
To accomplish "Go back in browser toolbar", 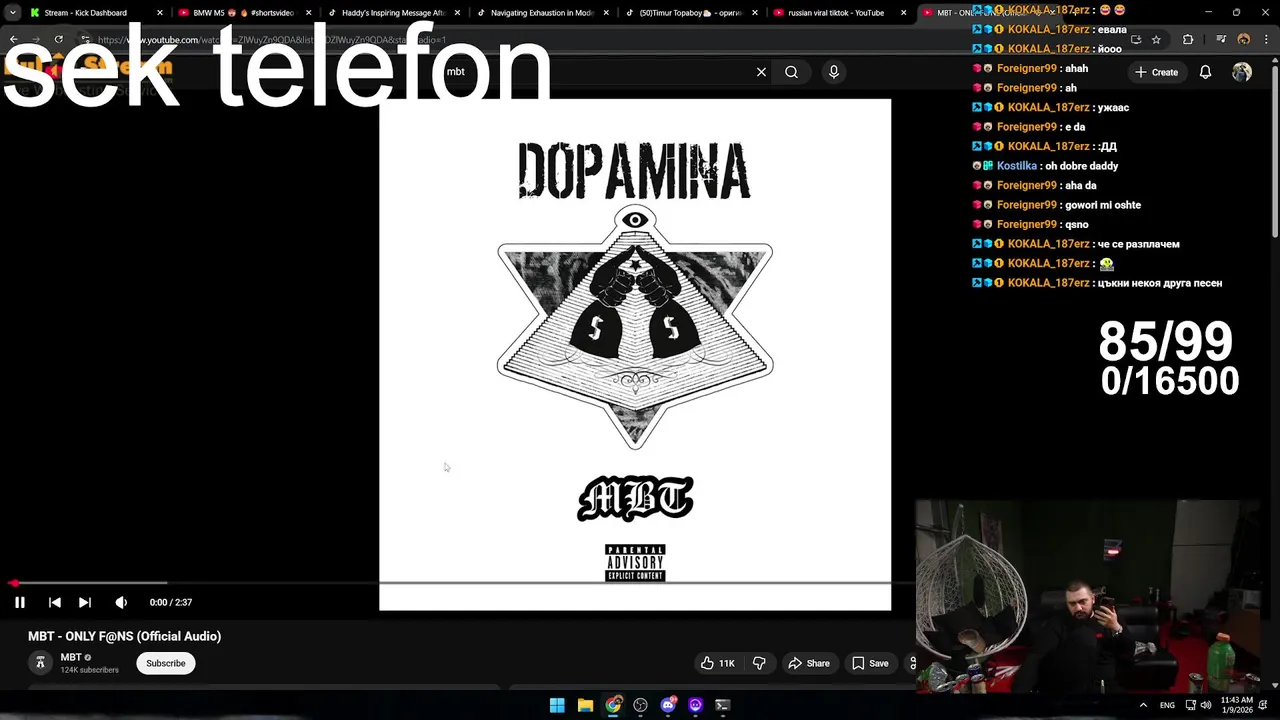I will (x=13, y=40).
